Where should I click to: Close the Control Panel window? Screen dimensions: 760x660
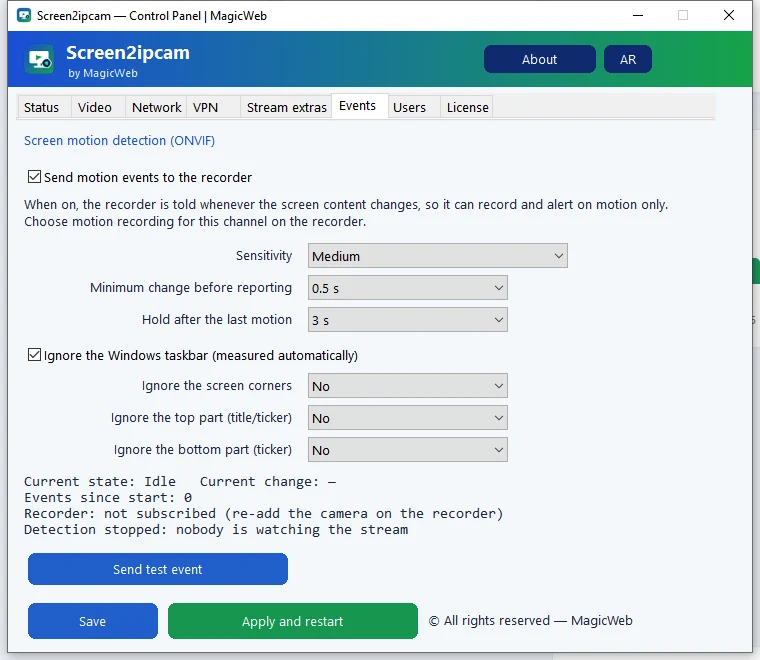(728, 16)
